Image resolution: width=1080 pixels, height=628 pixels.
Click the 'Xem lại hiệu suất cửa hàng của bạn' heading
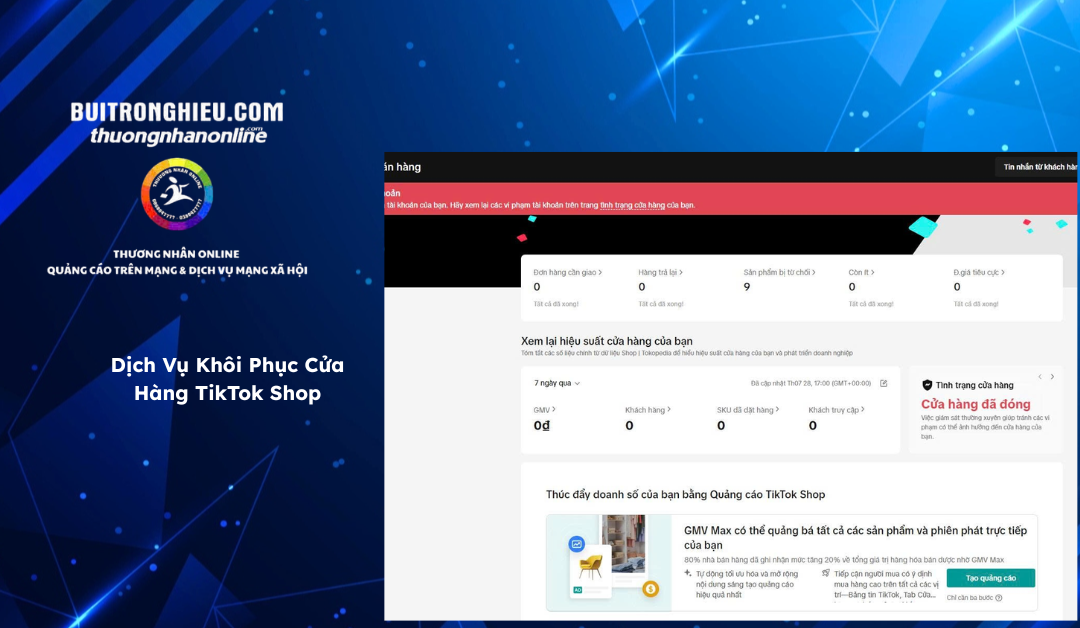click(607, 341)
